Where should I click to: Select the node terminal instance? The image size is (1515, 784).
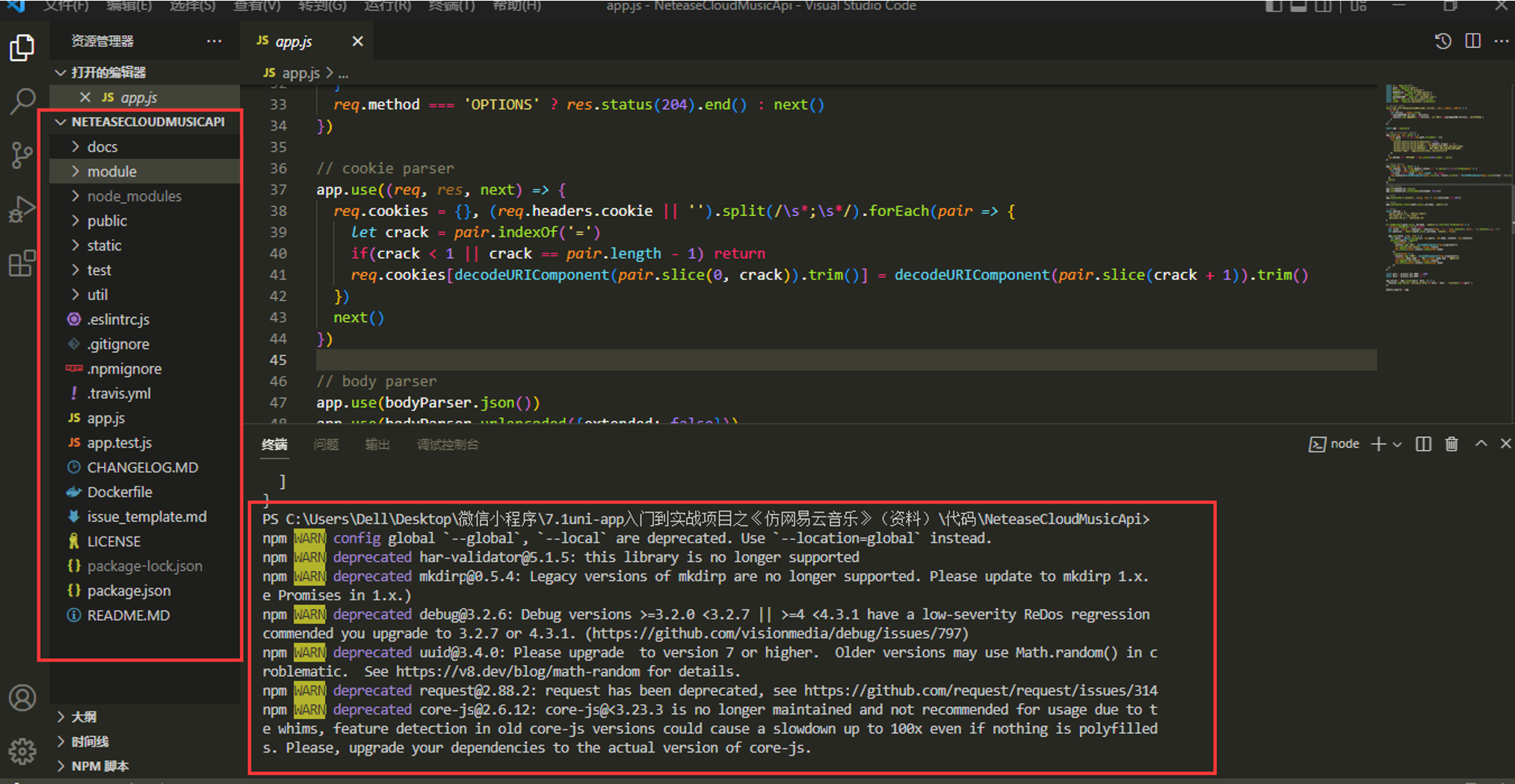point(1334,444)
